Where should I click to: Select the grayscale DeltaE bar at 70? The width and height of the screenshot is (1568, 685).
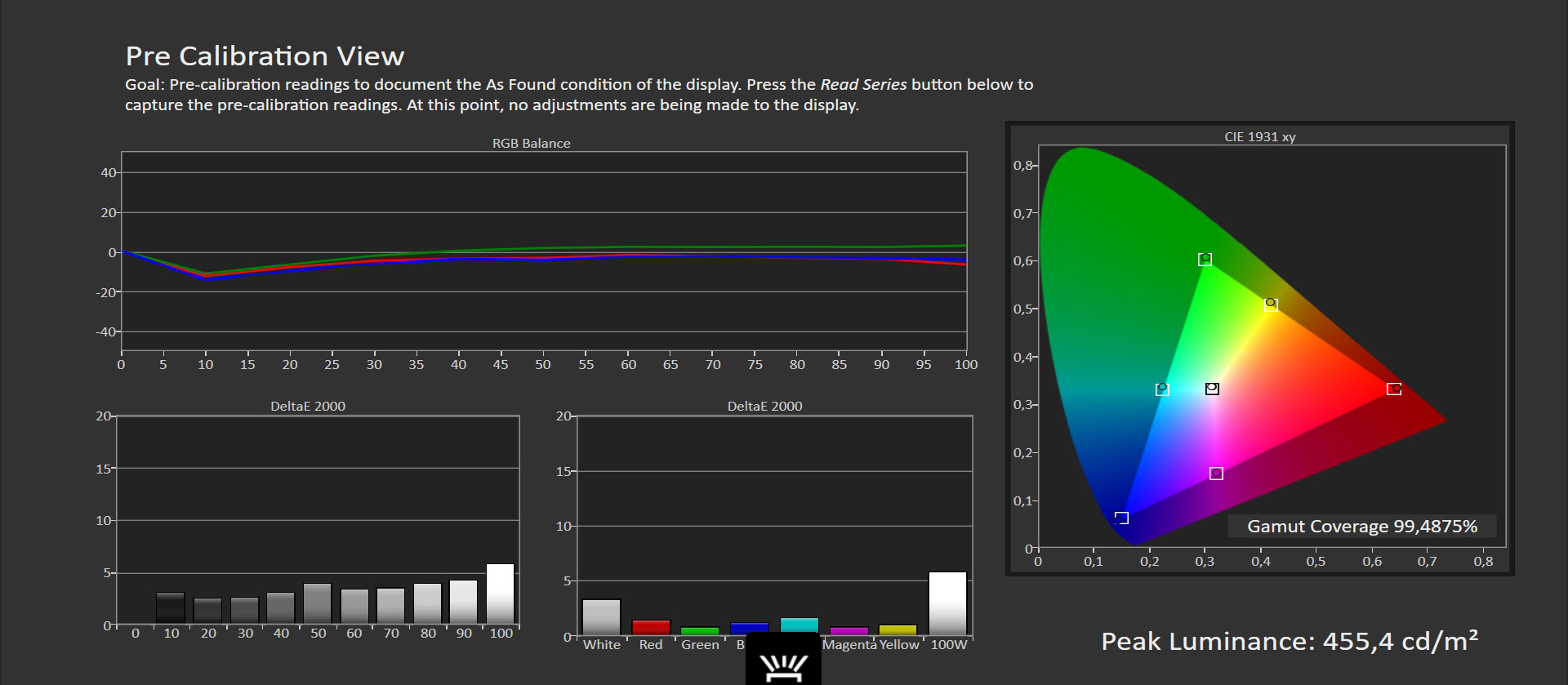391,607
